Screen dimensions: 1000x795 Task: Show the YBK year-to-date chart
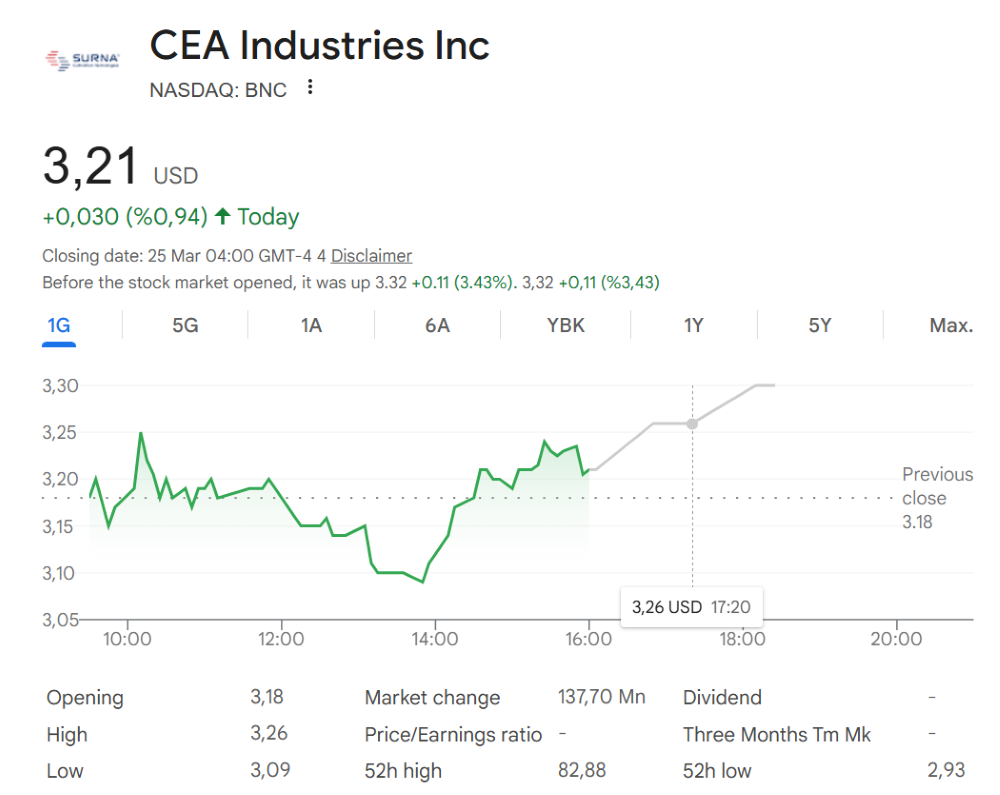coord(566,325)
